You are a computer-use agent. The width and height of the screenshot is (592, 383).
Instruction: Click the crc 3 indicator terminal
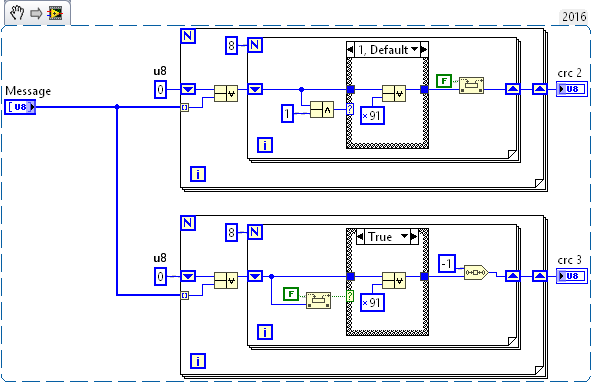pyautogui.click(x=572, y=276)
